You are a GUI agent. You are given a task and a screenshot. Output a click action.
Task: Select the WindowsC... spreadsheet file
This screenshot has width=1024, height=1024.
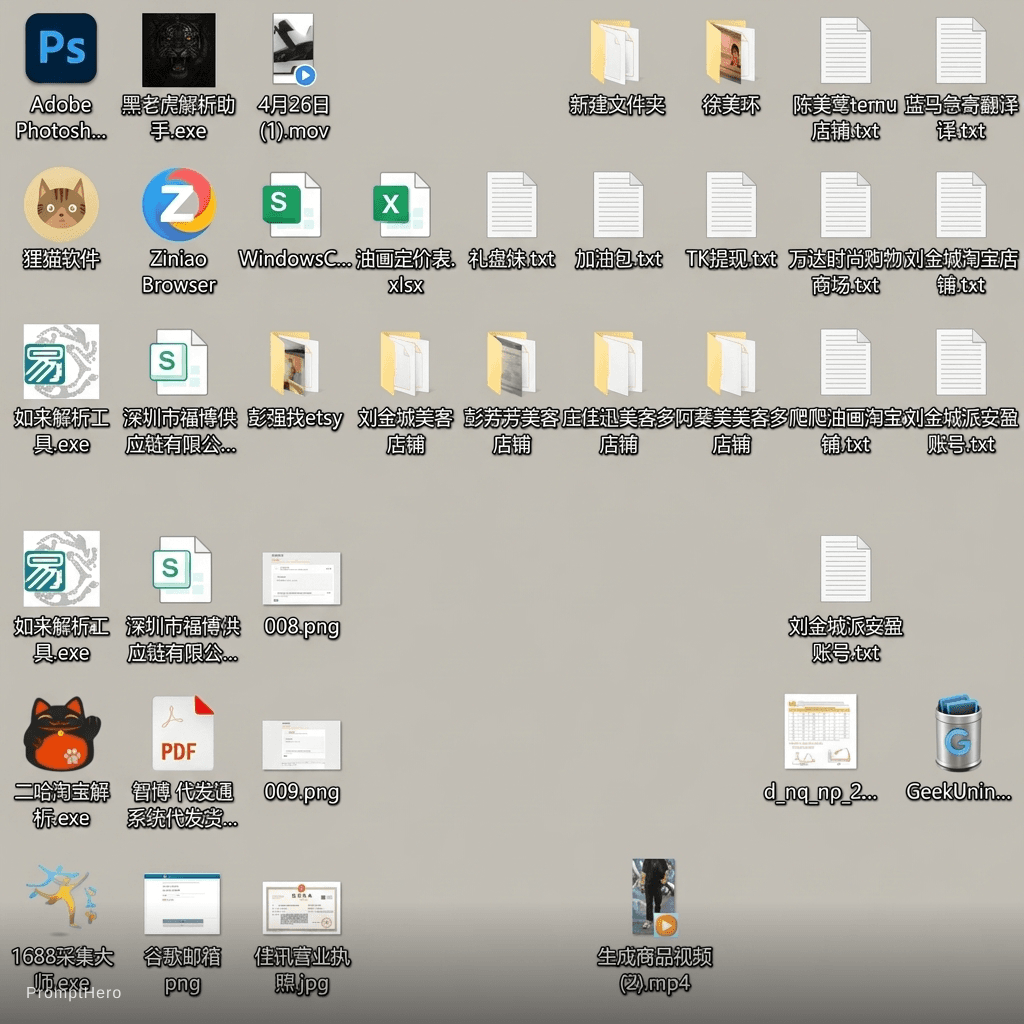pyautogui.click(x=292, y=204)
